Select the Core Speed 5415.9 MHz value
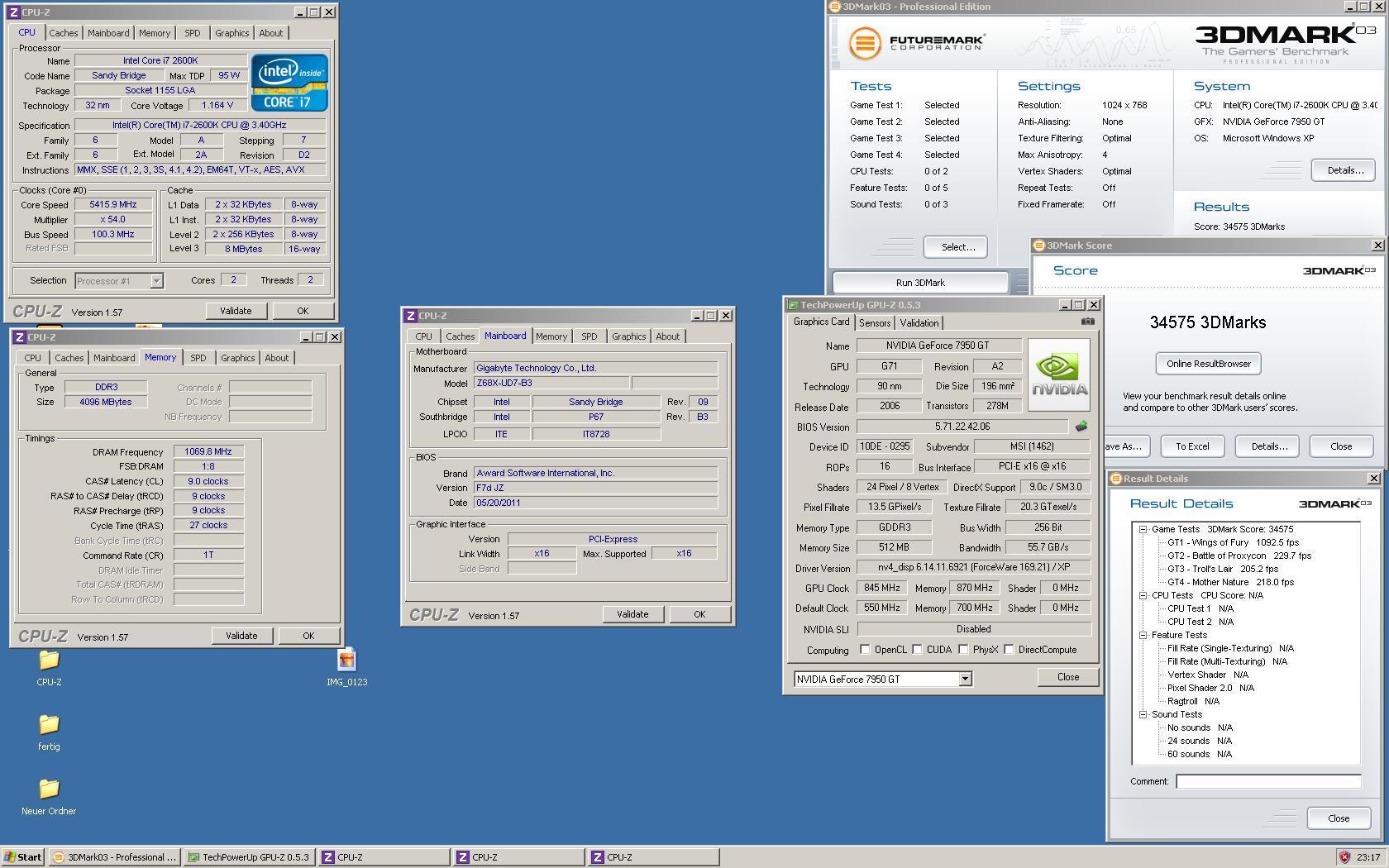This screenshot has width=1389, height=868. click(113, 204)
